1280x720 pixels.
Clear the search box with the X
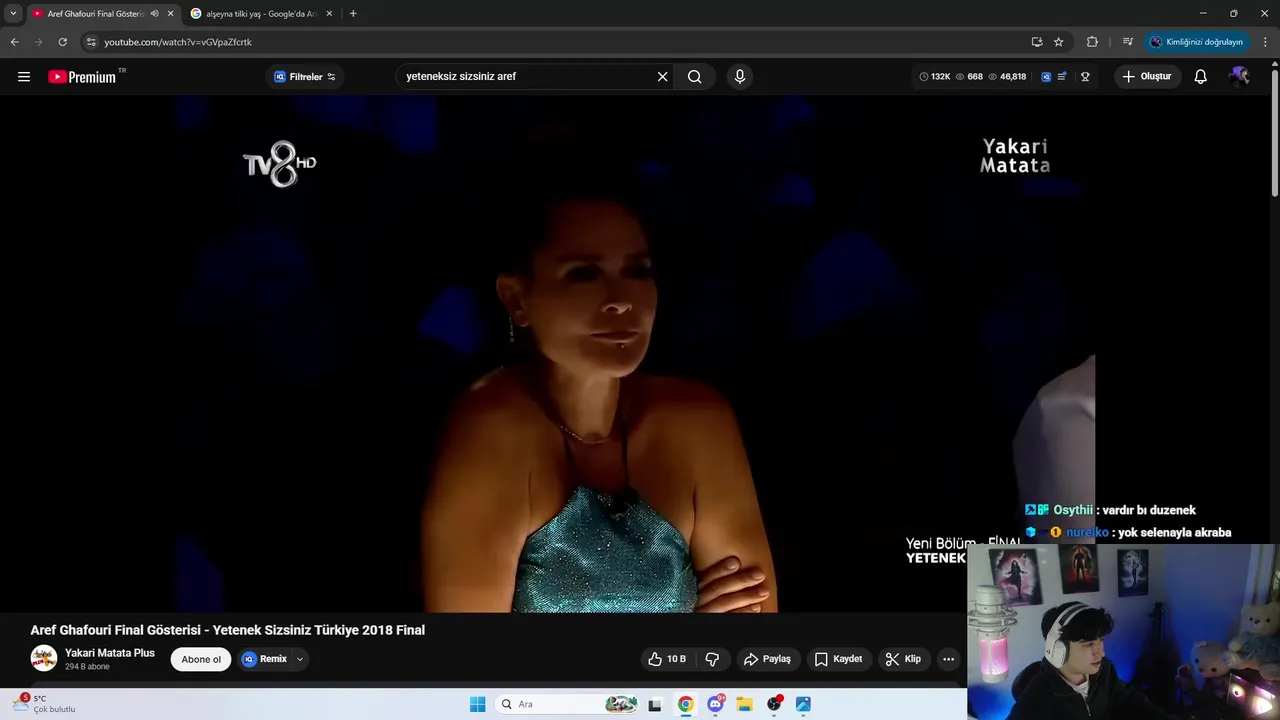pos(662,77)
